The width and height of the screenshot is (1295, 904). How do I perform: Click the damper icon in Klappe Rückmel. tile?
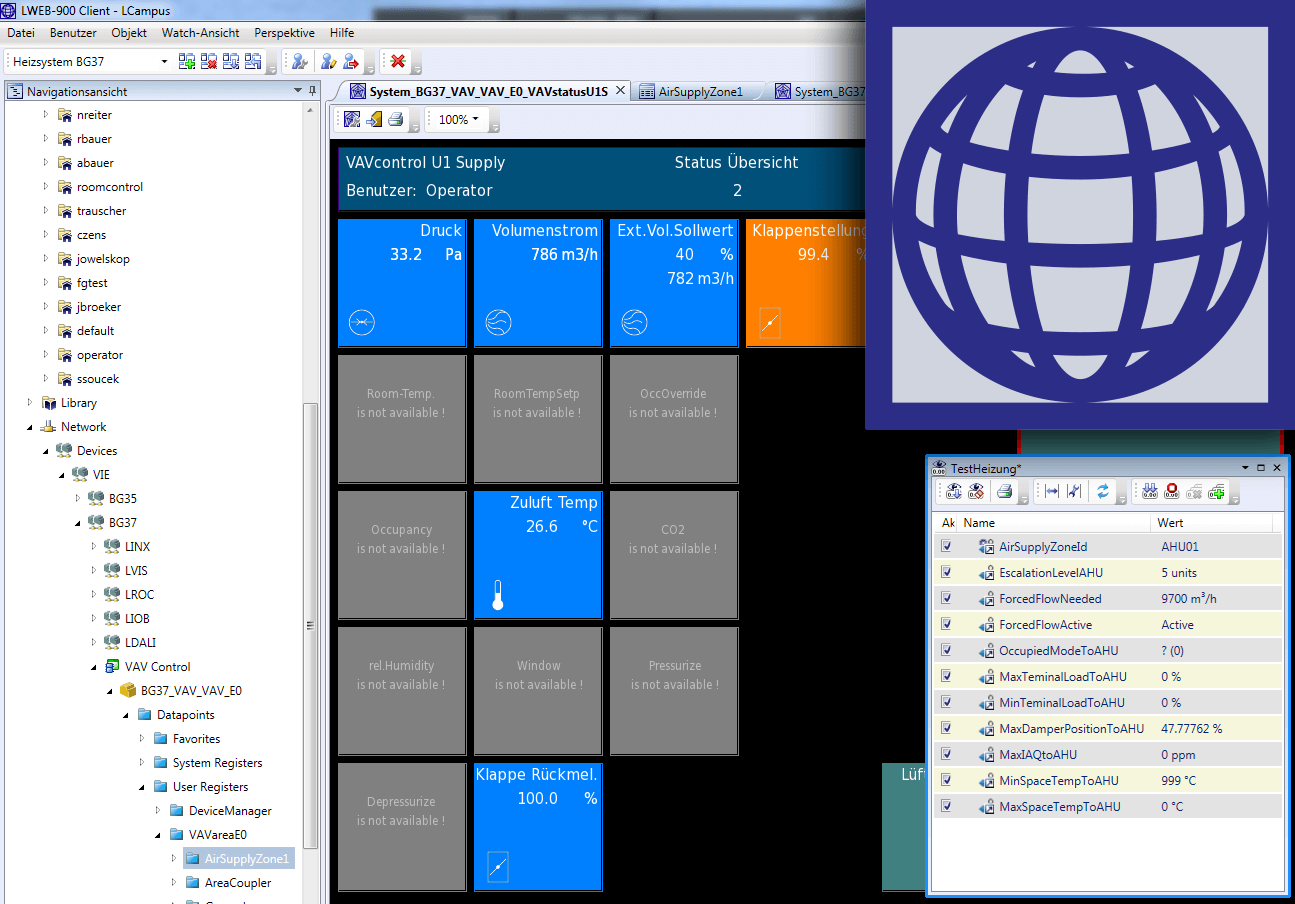coord(498,866)
